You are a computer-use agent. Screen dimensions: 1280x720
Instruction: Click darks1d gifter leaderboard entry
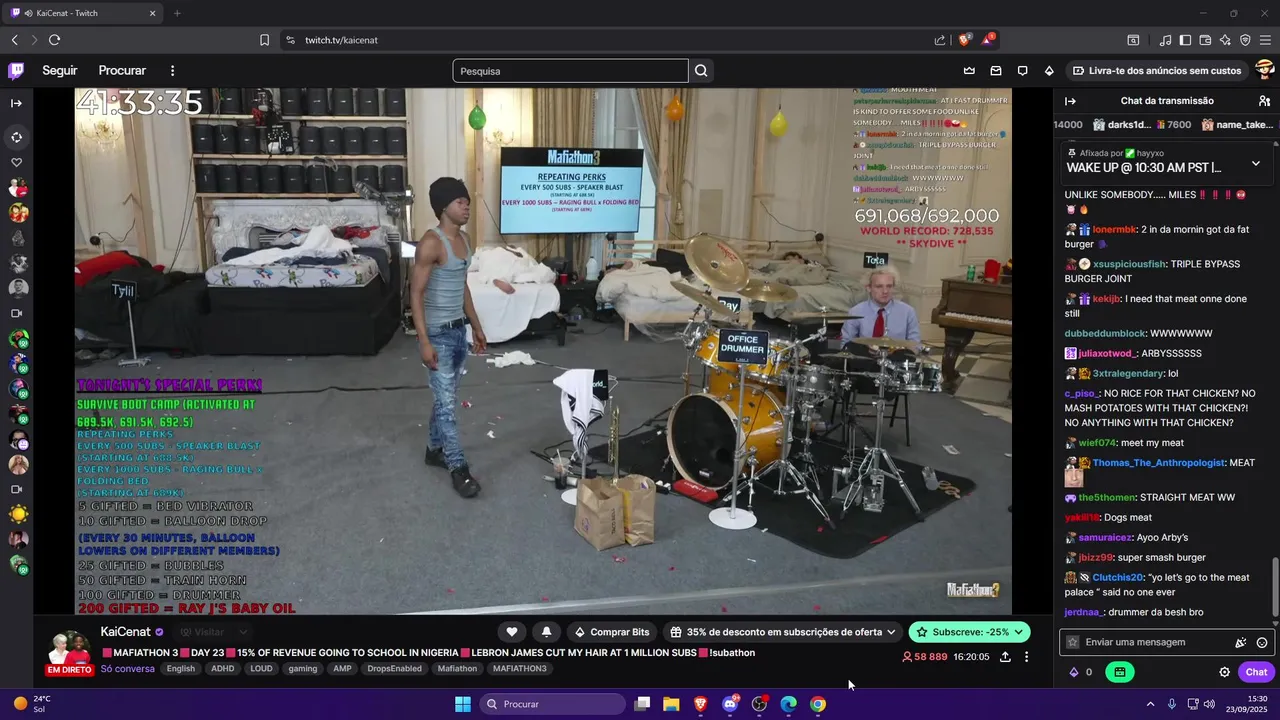[1141, 125]
